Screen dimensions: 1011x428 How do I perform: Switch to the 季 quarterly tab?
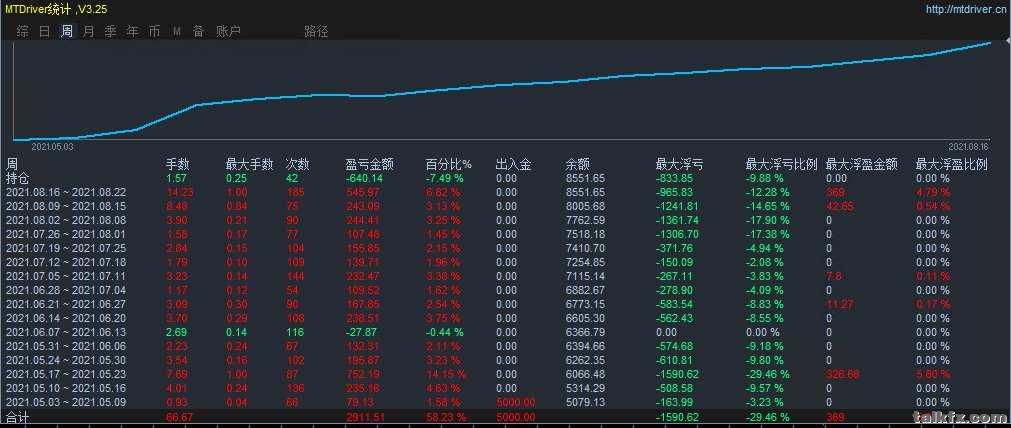[110, 32]
